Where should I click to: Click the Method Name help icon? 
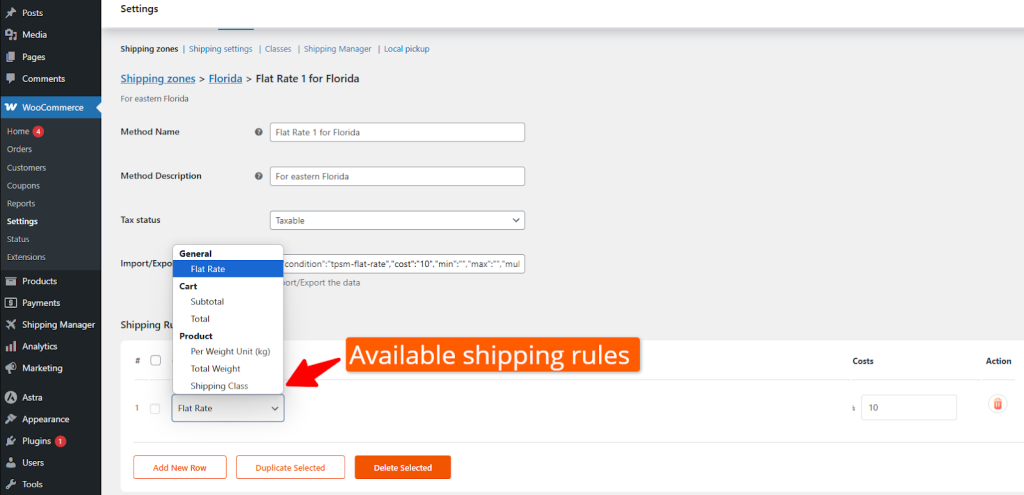(259, 132)
